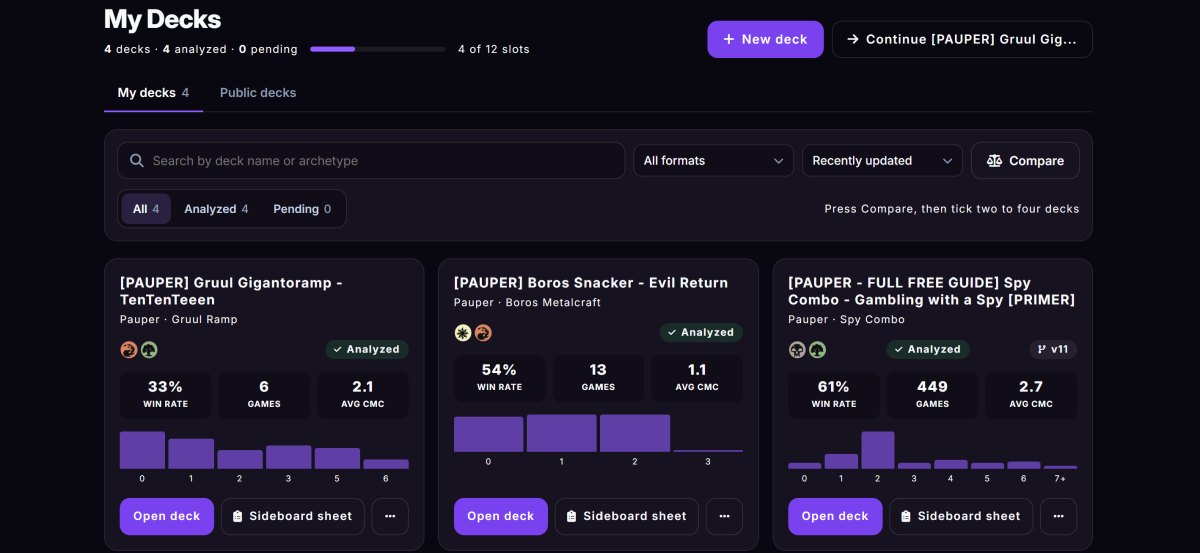
Task: Click the v11 version branch badge
Action: pos(1053,350)
